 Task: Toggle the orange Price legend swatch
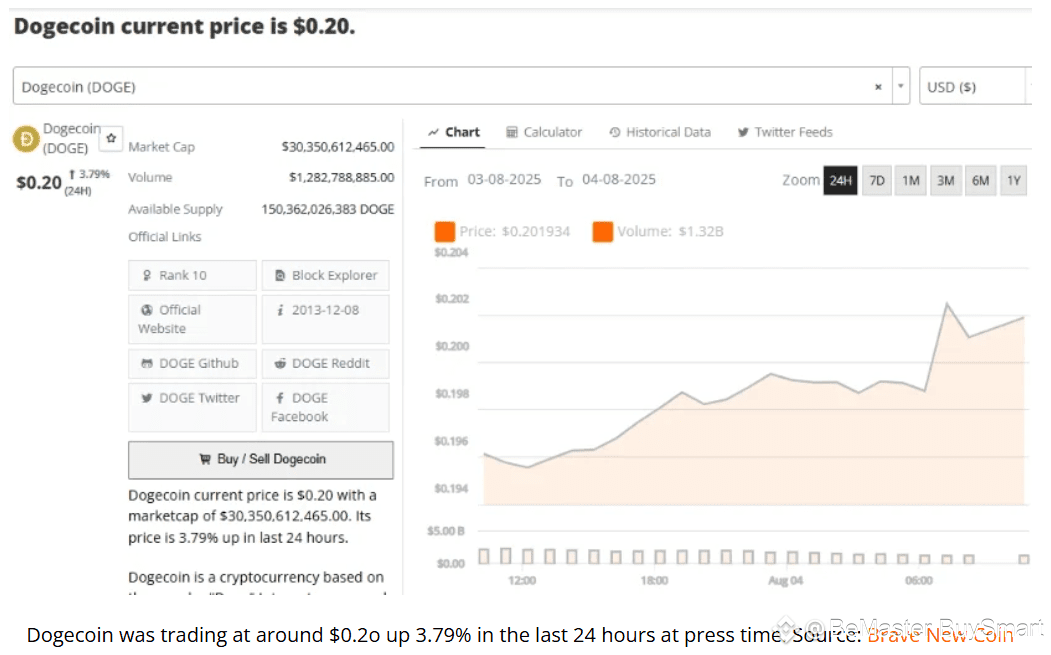pos(444,231)
